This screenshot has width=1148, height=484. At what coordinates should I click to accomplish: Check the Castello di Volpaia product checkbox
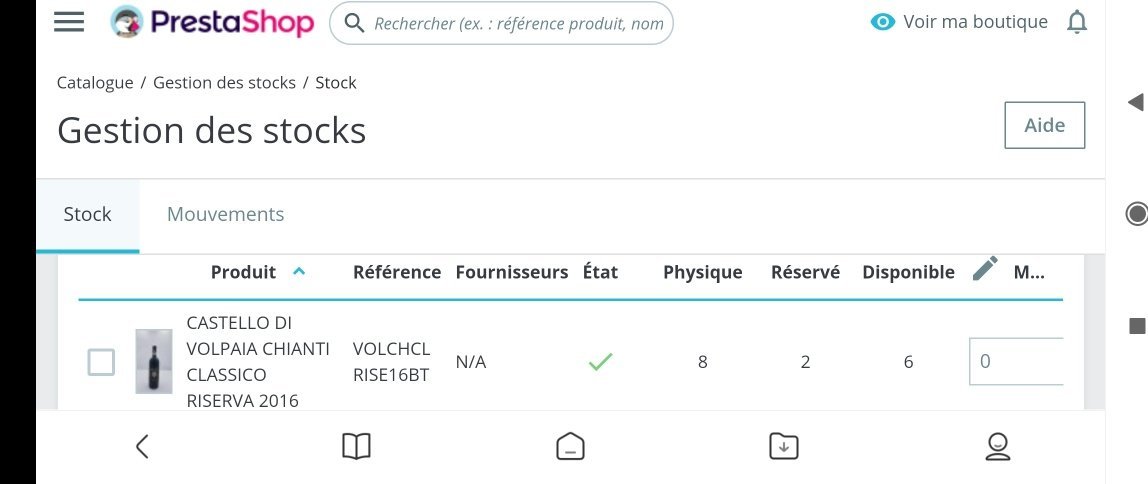(x=101, y=362)
